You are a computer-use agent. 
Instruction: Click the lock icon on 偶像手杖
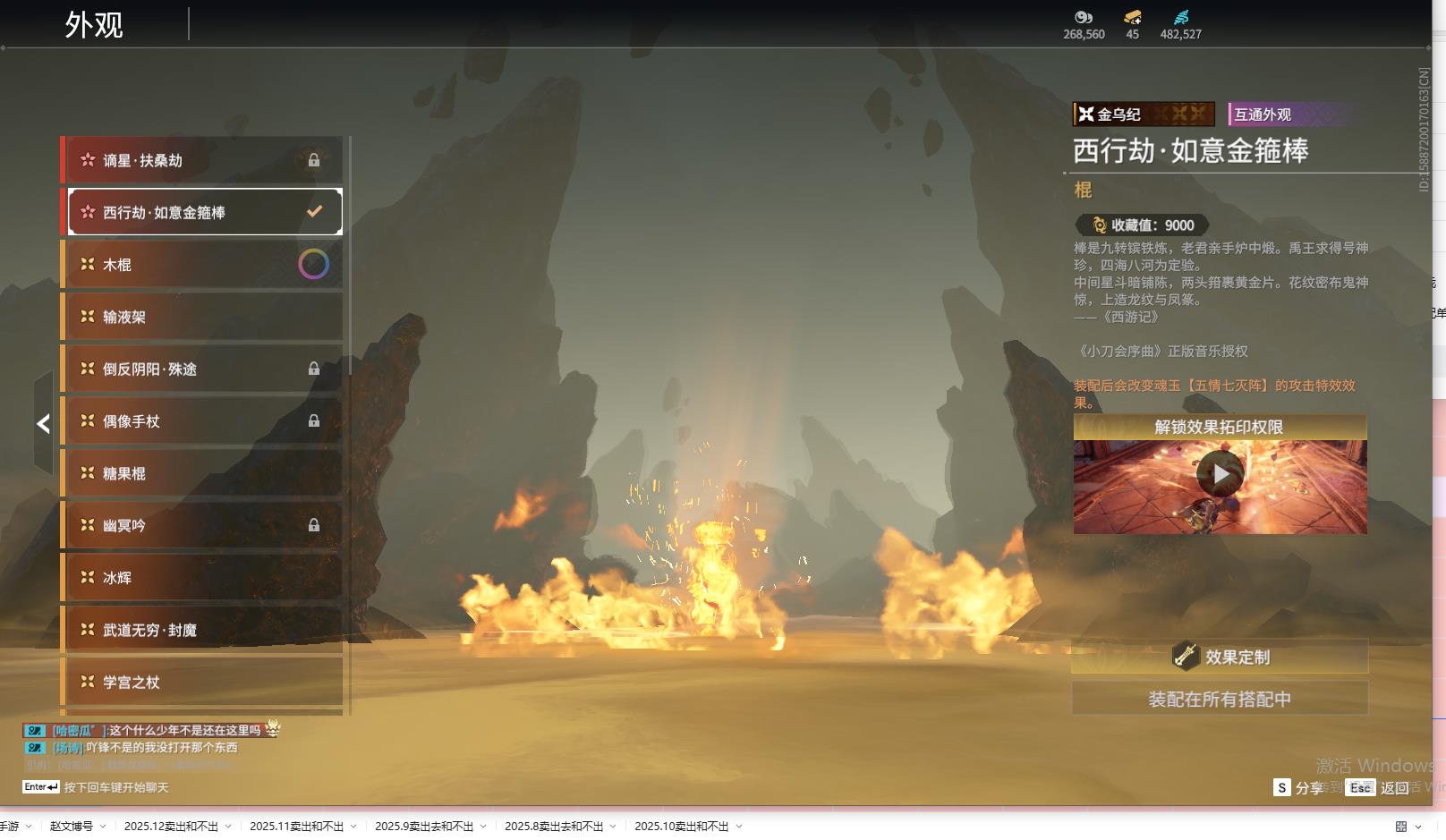point(314,420)
